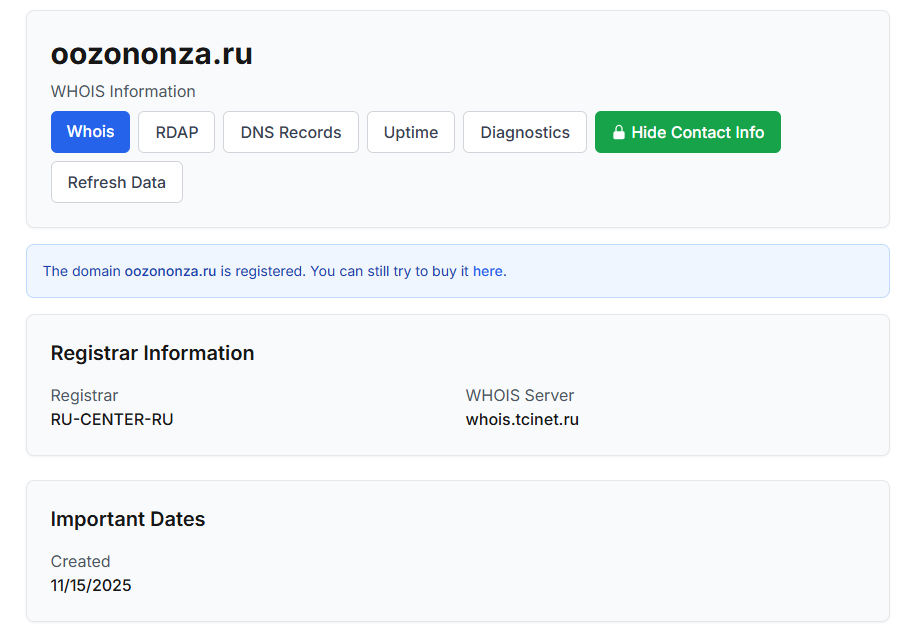Screen dimensions: 918x635
Task: Click the Registrar Information heading
Action: (x=152, y=353)
